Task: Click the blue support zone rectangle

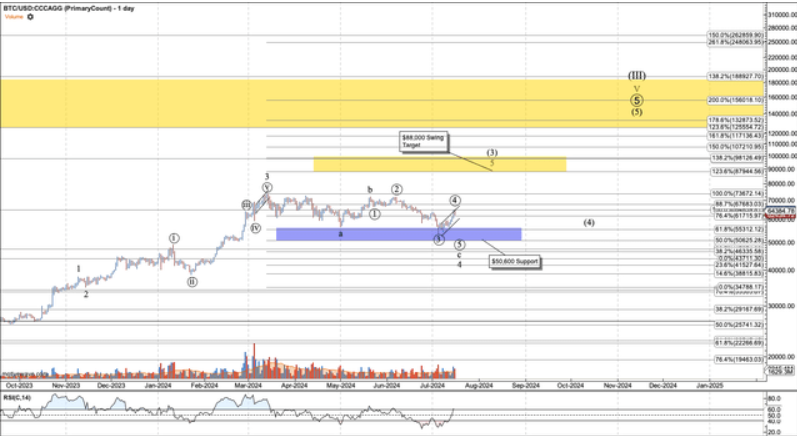Action: tap(400, 234)
